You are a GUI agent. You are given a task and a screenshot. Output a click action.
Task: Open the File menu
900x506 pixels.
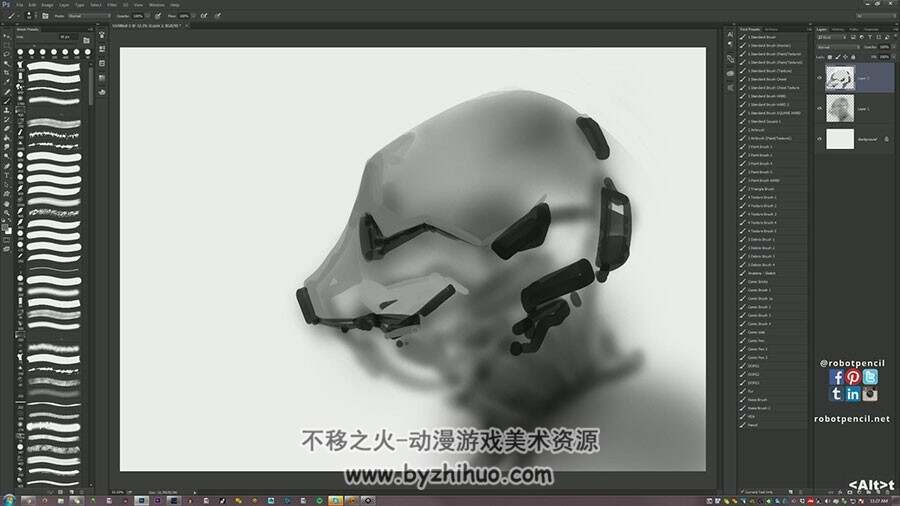pyautogui.click(x=20, y=5)
